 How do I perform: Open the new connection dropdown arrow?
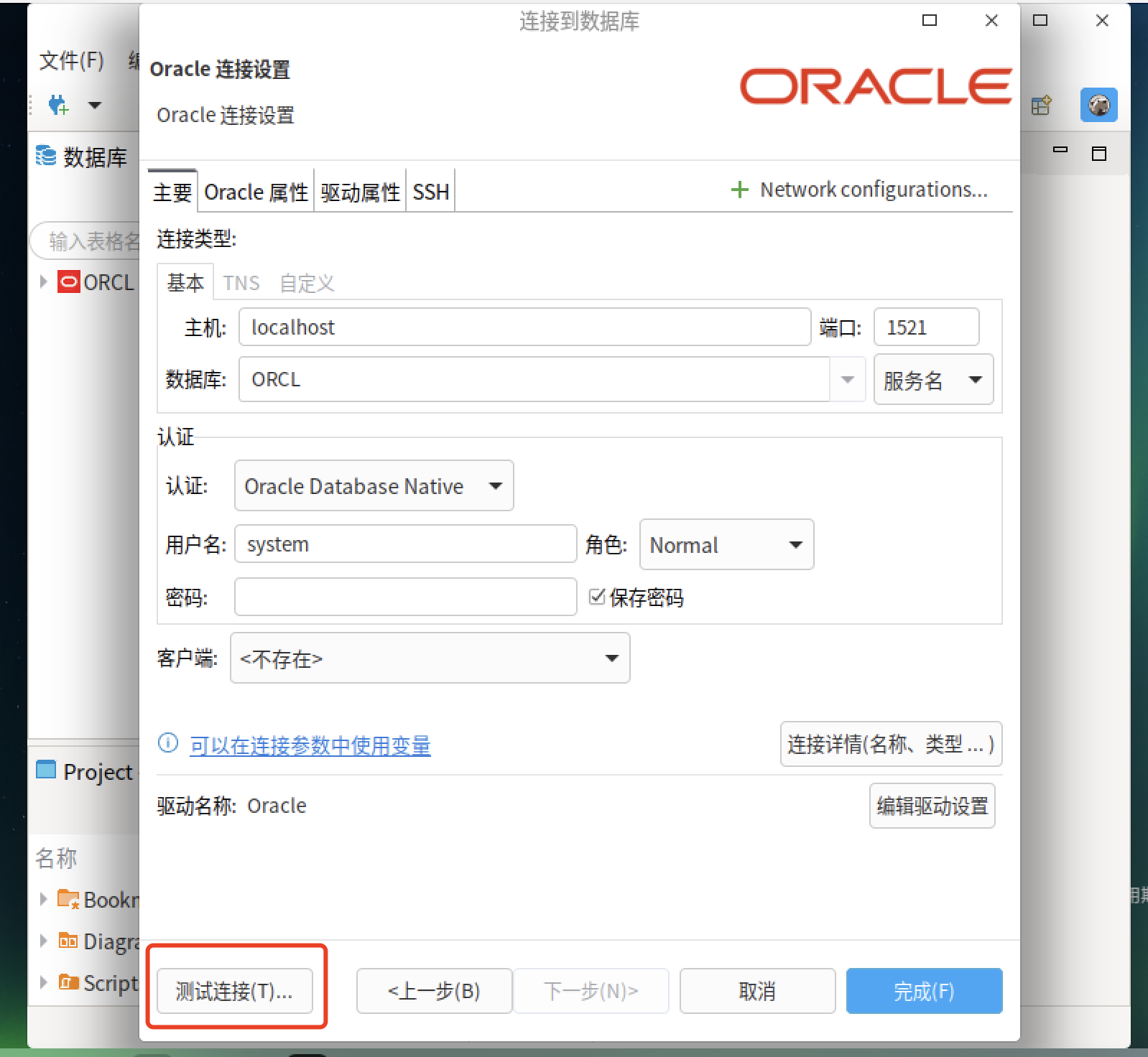[95, 106]
